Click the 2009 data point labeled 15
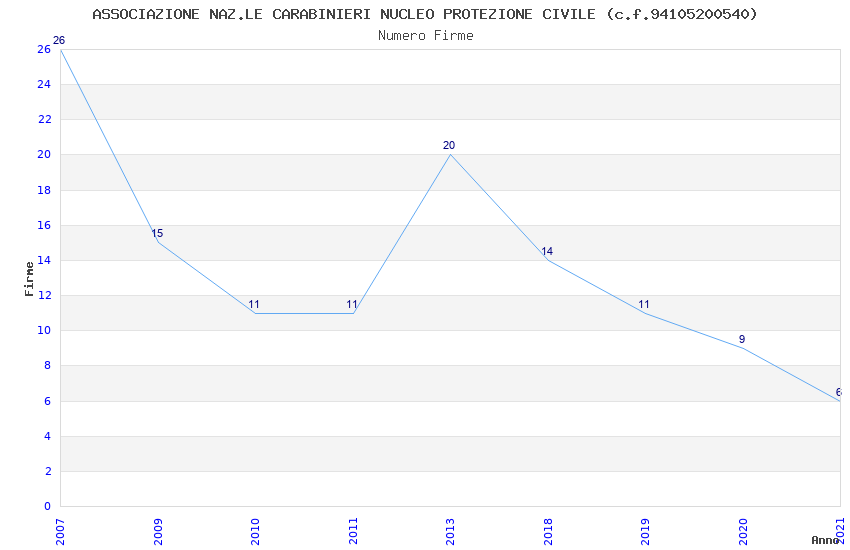 pyautogui.click(x=158, y=242)
